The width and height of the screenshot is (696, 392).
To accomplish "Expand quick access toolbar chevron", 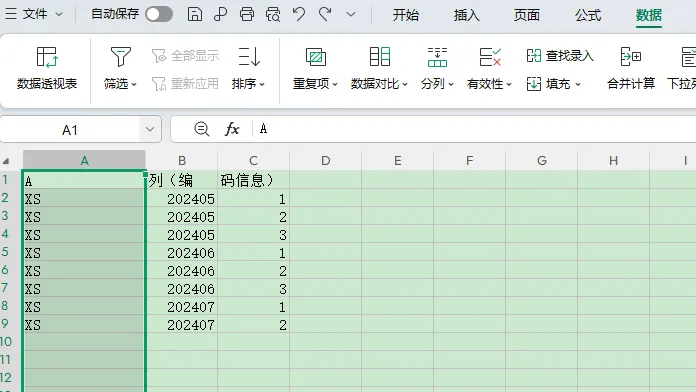I will pos(351,15).
